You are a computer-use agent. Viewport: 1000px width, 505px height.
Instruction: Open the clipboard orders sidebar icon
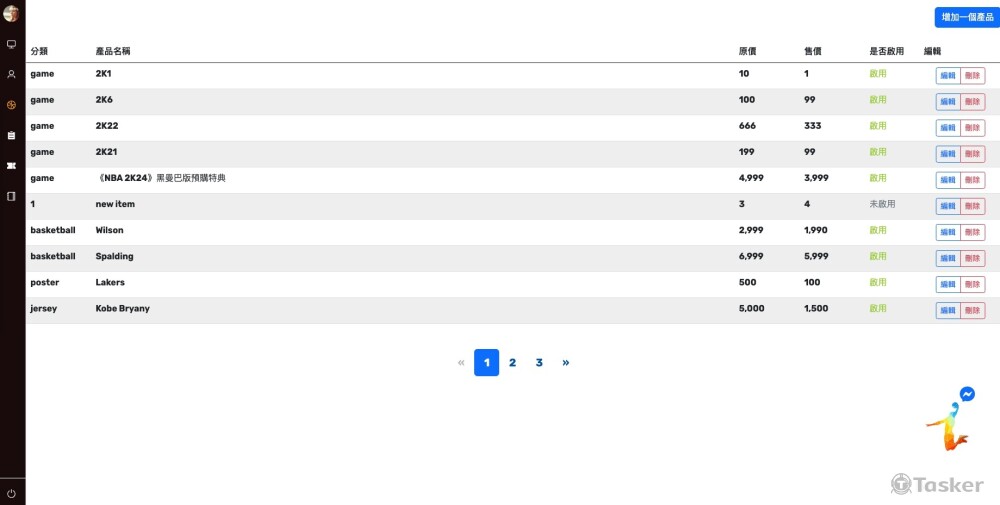12,135
